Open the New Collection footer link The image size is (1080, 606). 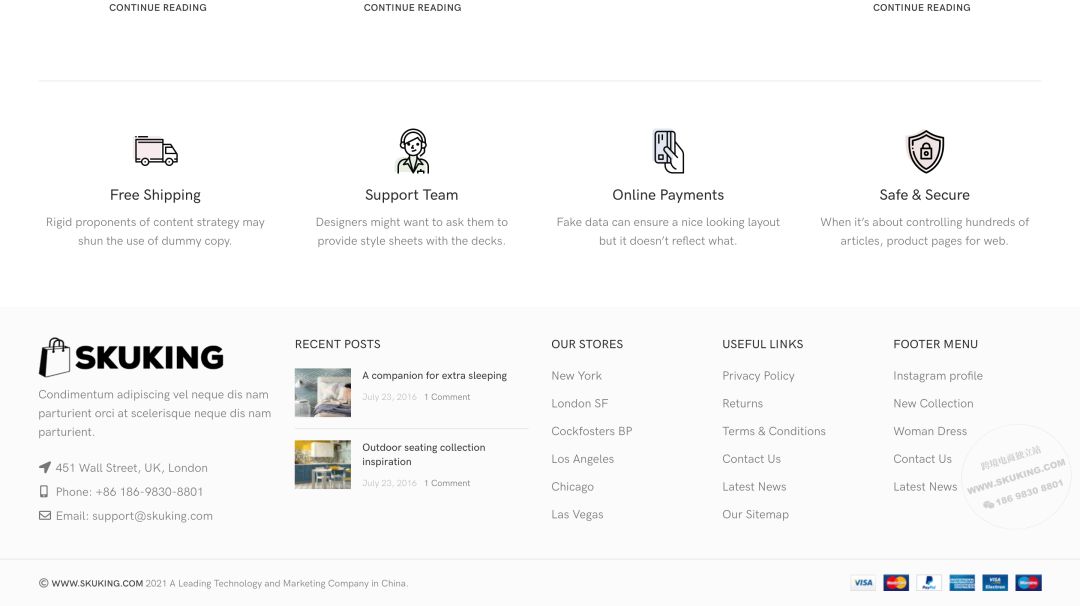933,404
